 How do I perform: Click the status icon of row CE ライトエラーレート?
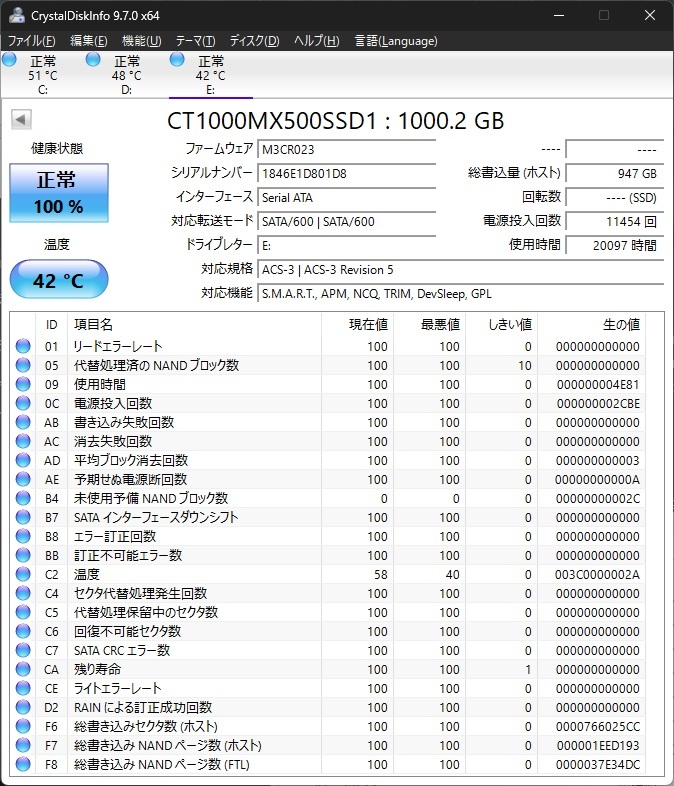coord(23,688)
